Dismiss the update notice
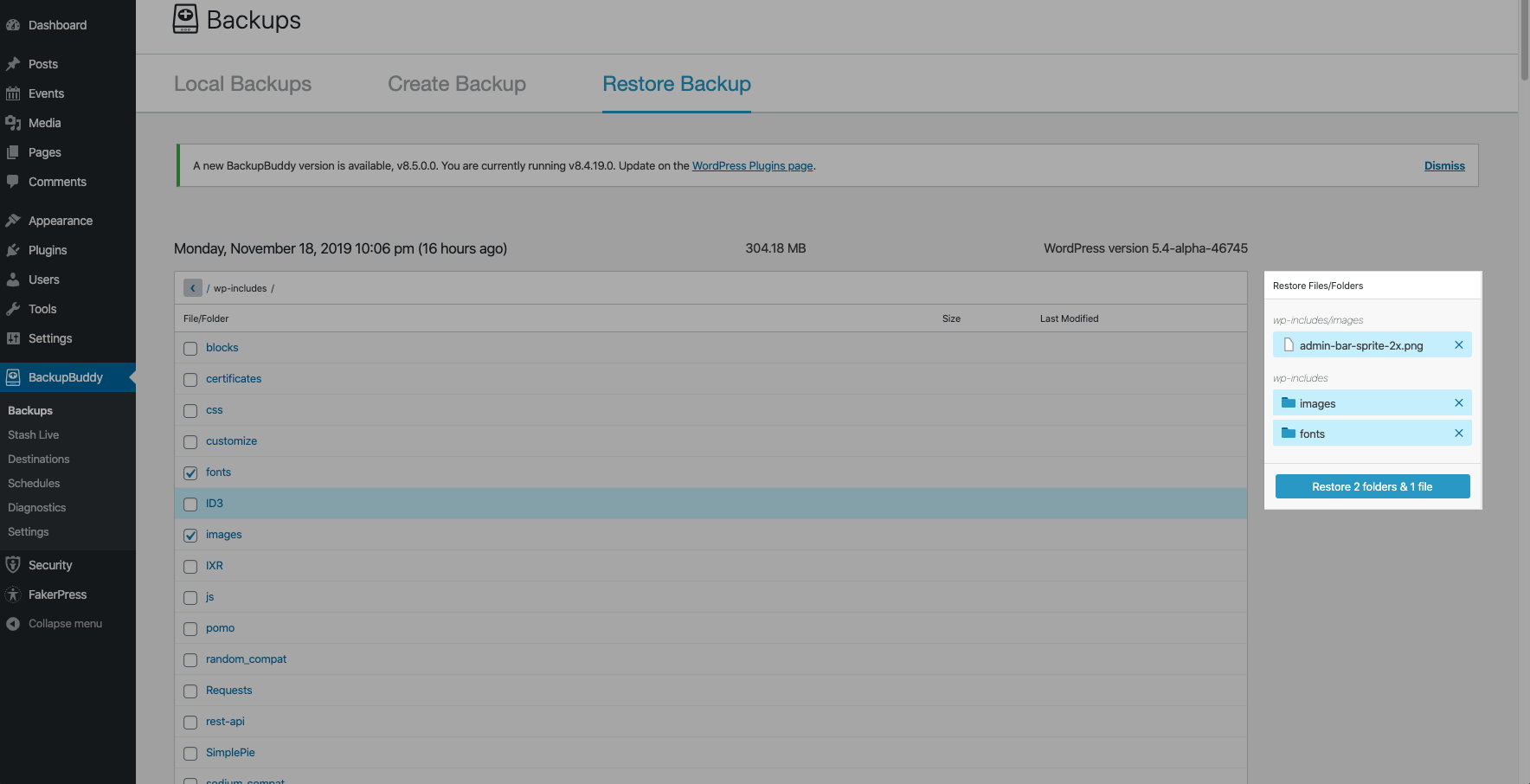Screen dimensions: 1530x784 pos(1444,165)
